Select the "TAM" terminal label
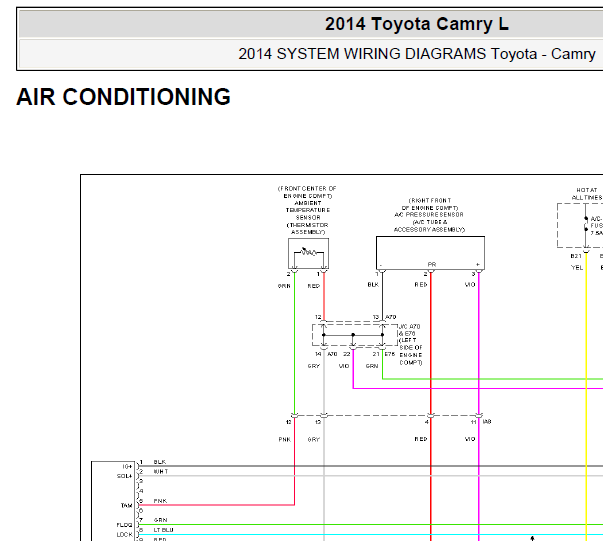Image resolution: width=603 pixels, height=541 pixels. pos(127,506)
